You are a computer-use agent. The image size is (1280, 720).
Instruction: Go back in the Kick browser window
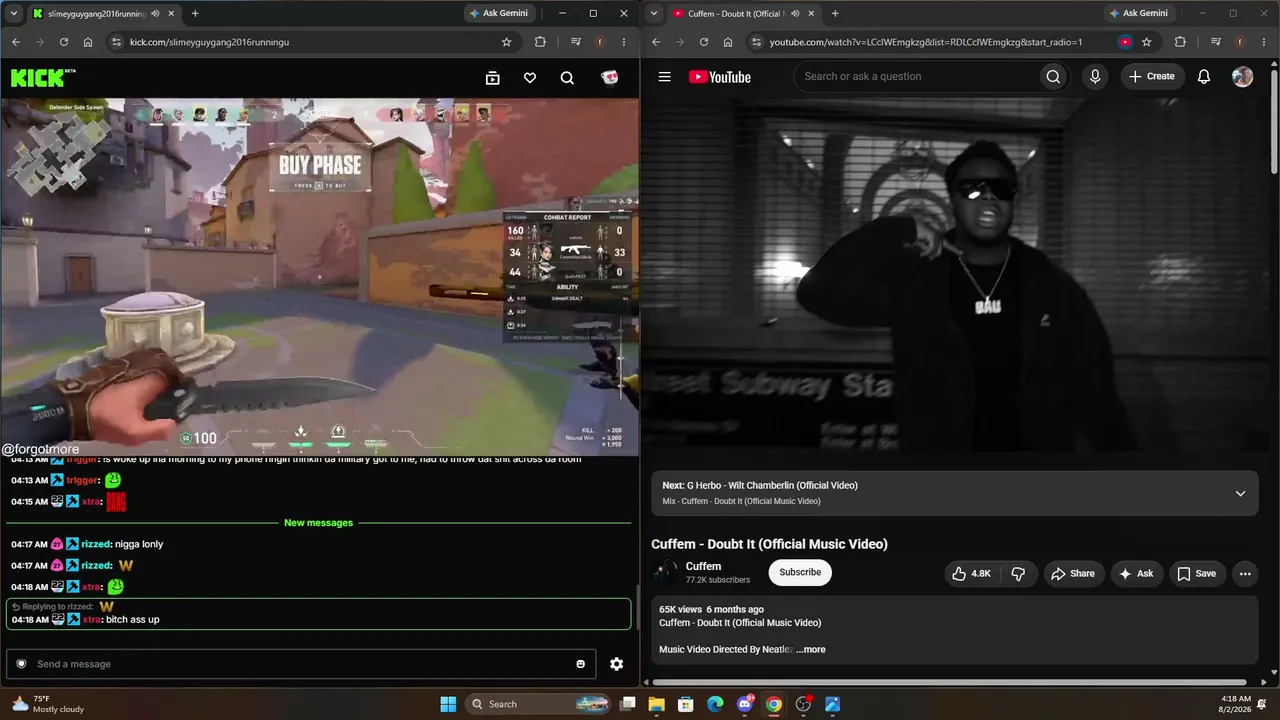(x=16, y=42)
